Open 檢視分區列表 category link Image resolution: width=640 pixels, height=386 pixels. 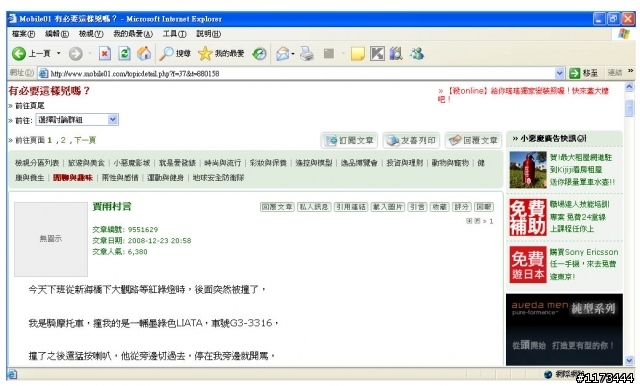(37, 163)
